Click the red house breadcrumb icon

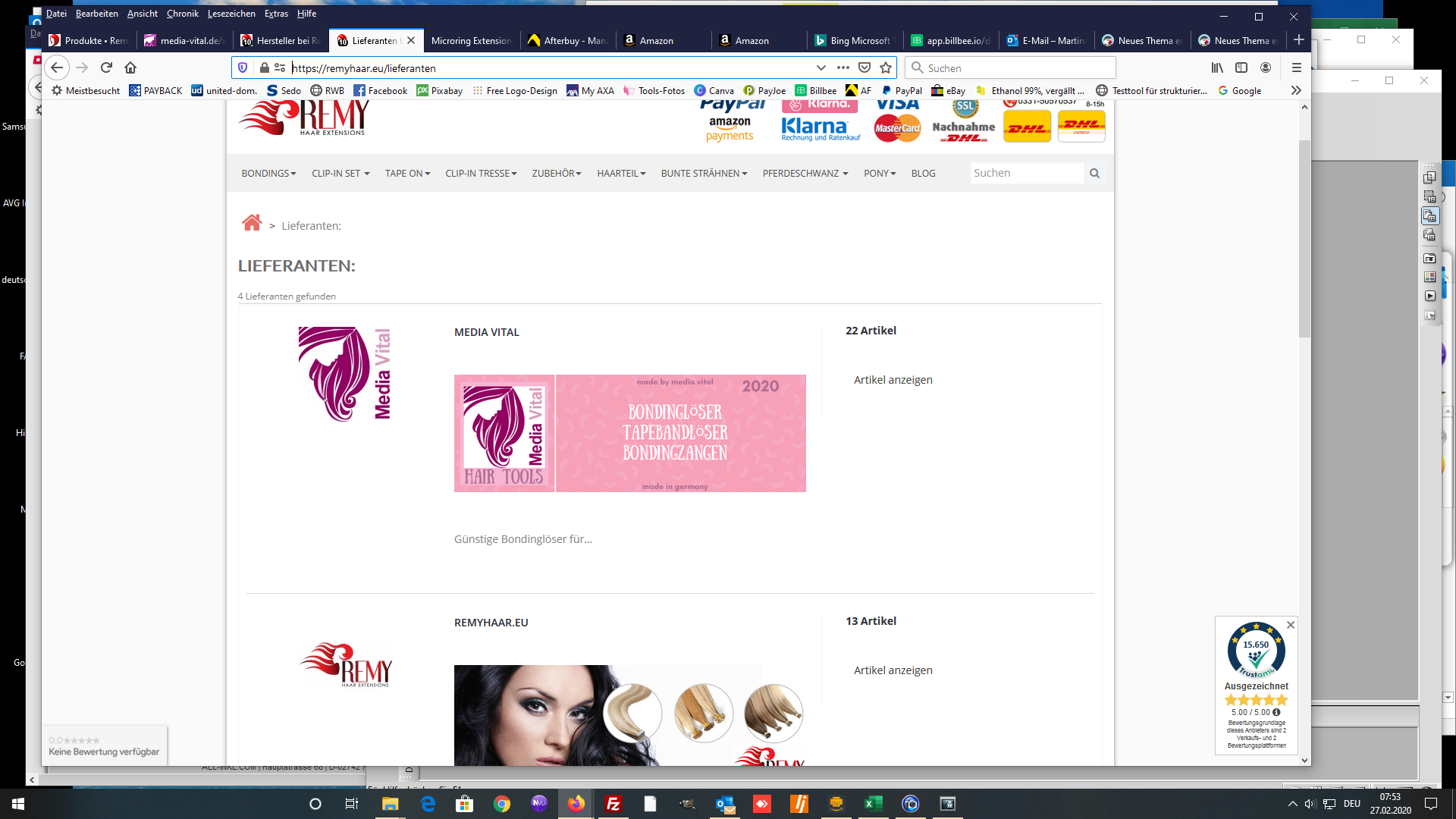point(252,223)
